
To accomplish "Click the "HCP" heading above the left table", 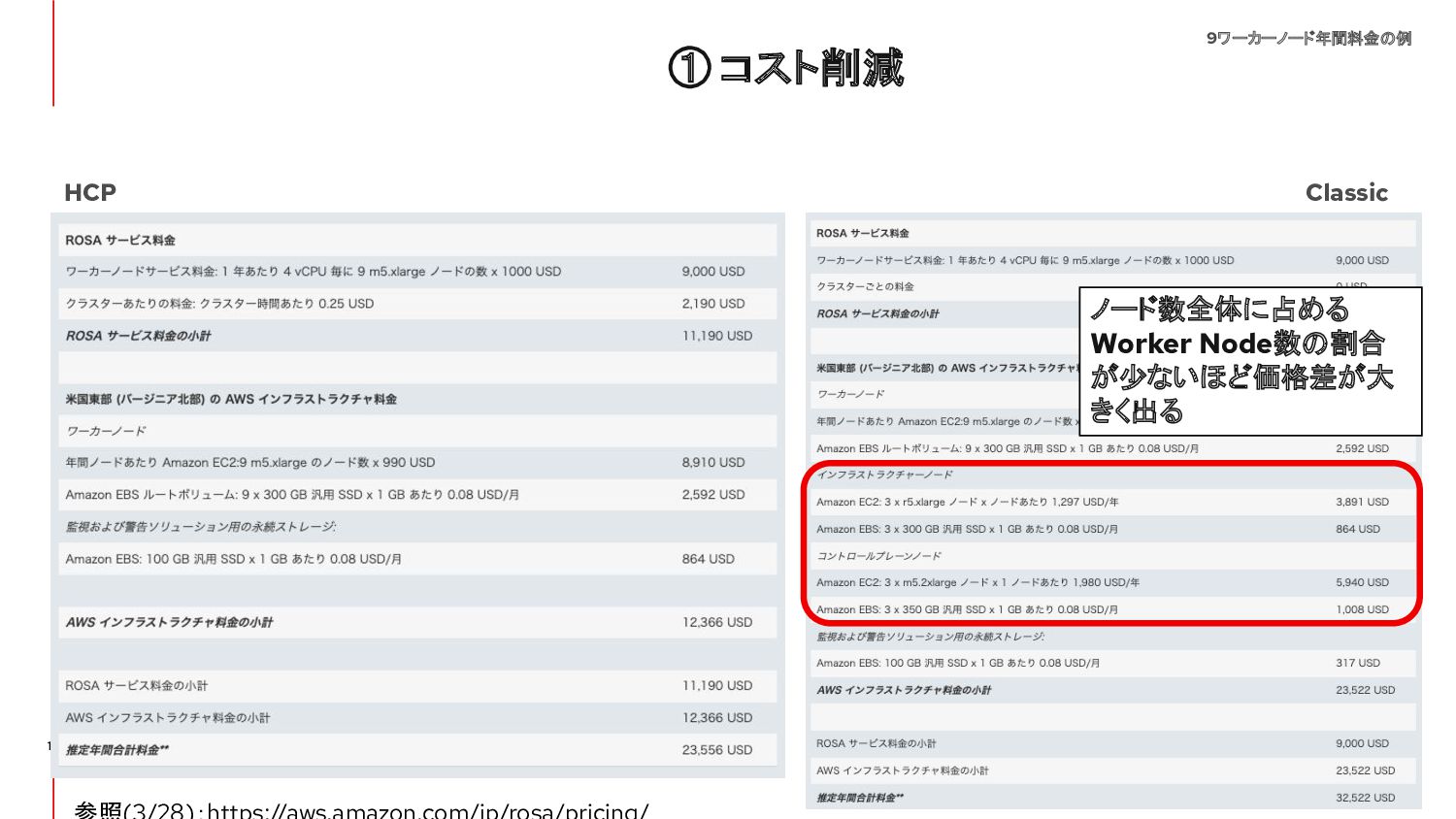I will coord(90,192).
